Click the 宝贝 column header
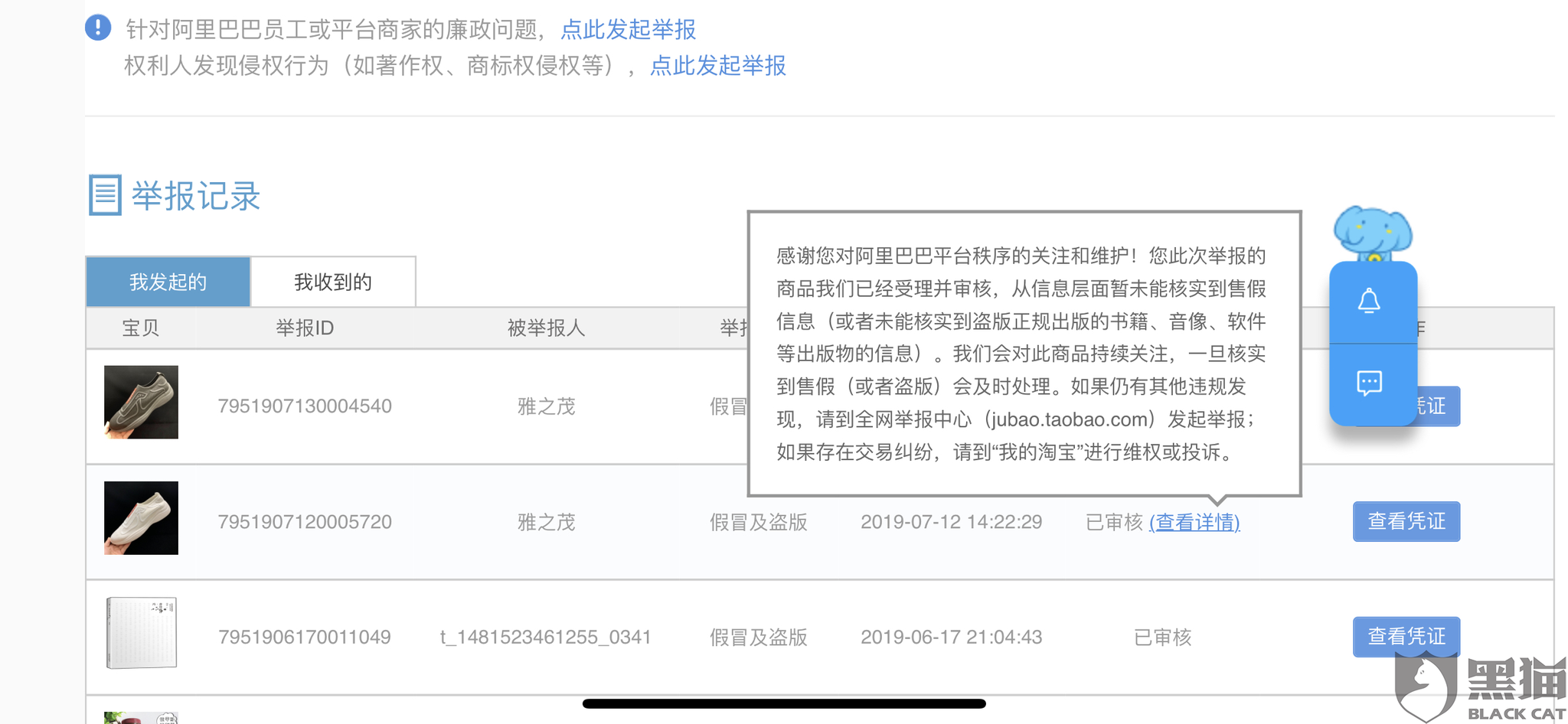Screen dimensions: 1568x724 point(141,328)
